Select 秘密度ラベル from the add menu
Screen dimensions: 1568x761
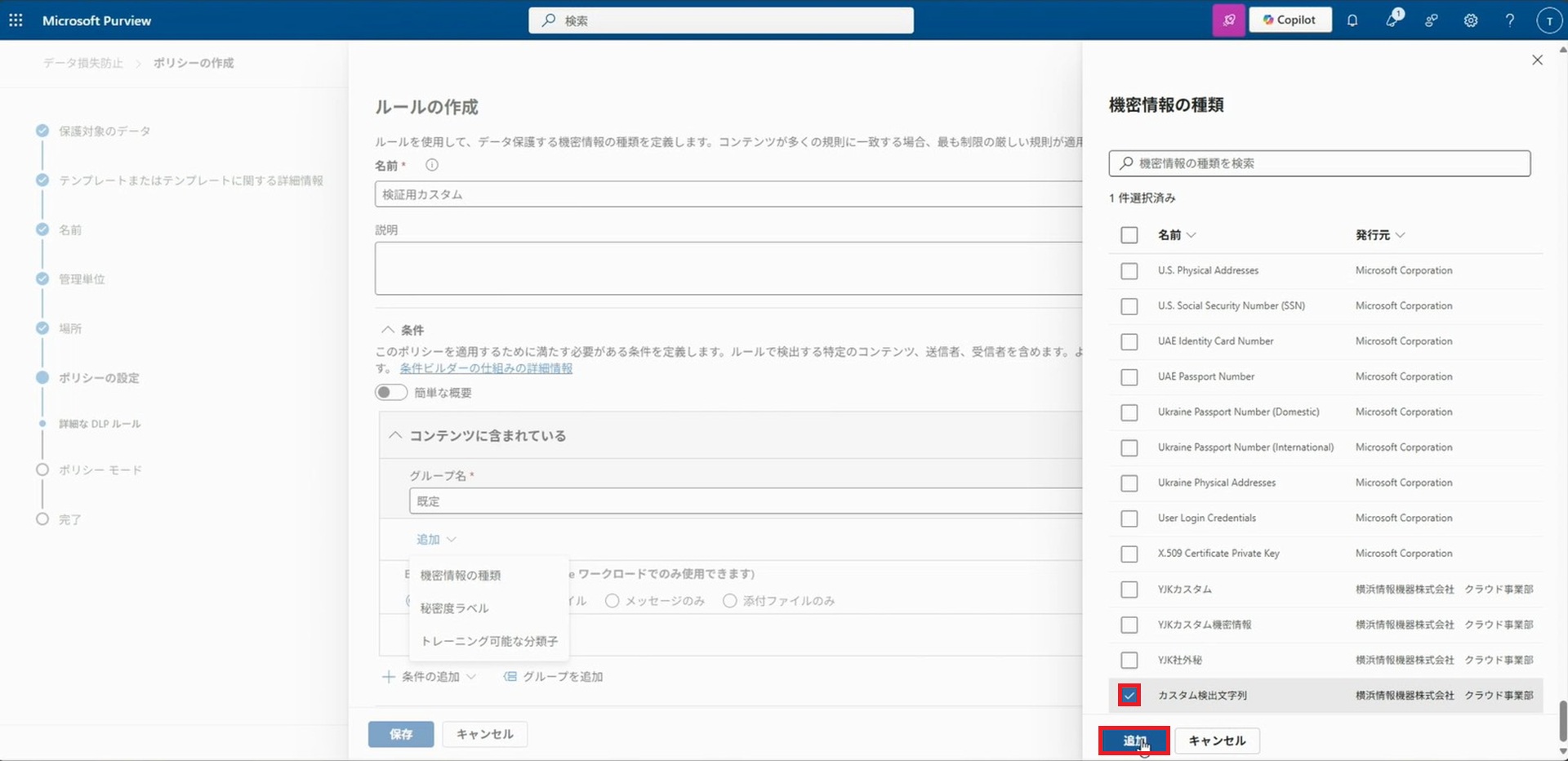(x=454, y=608)
